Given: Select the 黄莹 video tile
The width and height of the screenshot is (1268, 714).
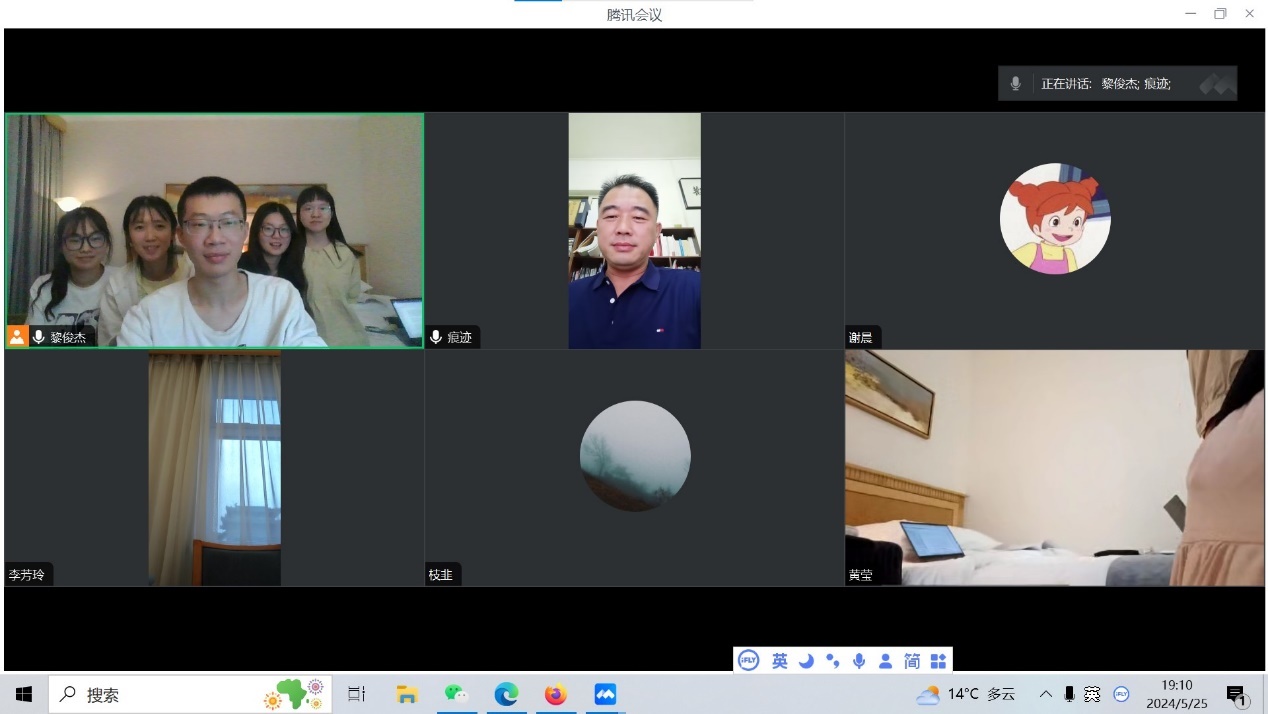Looking at the screenshot, I should [x=1054, y=468].
